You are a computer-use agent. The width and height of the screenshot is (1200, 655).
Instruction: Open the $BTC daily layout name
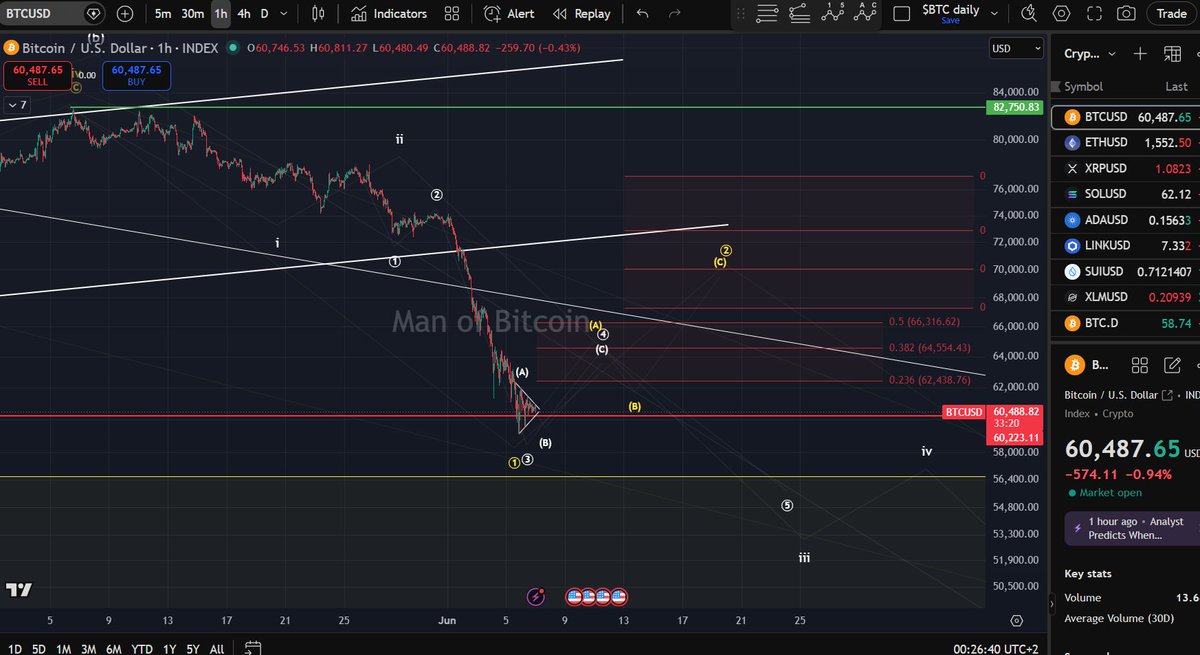950,9
